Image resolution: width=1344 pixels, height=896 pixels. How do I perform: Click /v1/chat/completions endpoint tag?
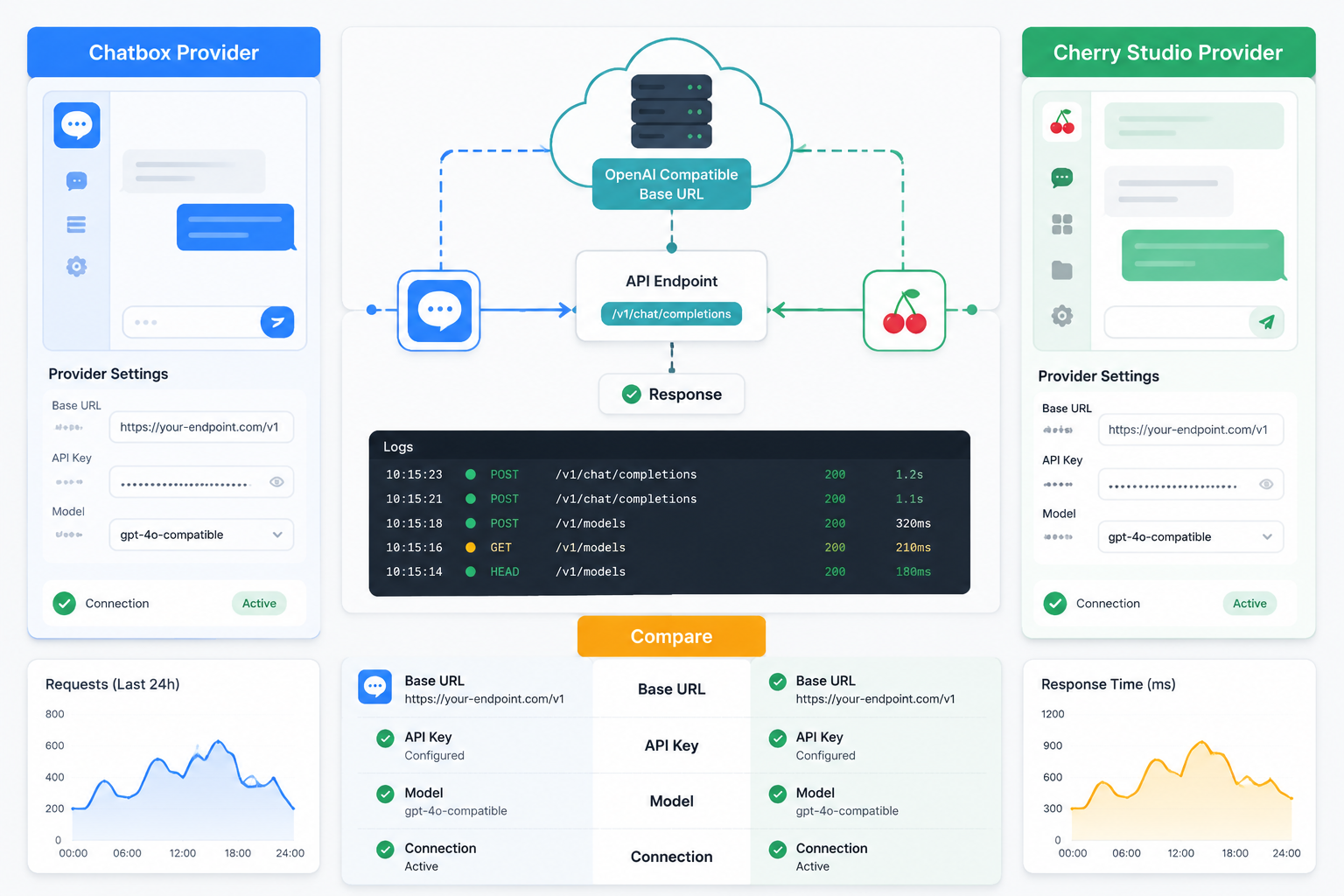(x=671, y=314)
